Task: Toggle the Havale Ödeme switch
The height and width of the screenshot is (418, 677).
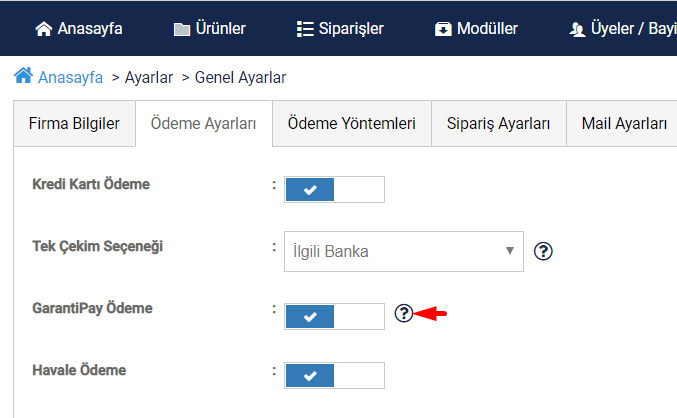Action: click(334, 376)
